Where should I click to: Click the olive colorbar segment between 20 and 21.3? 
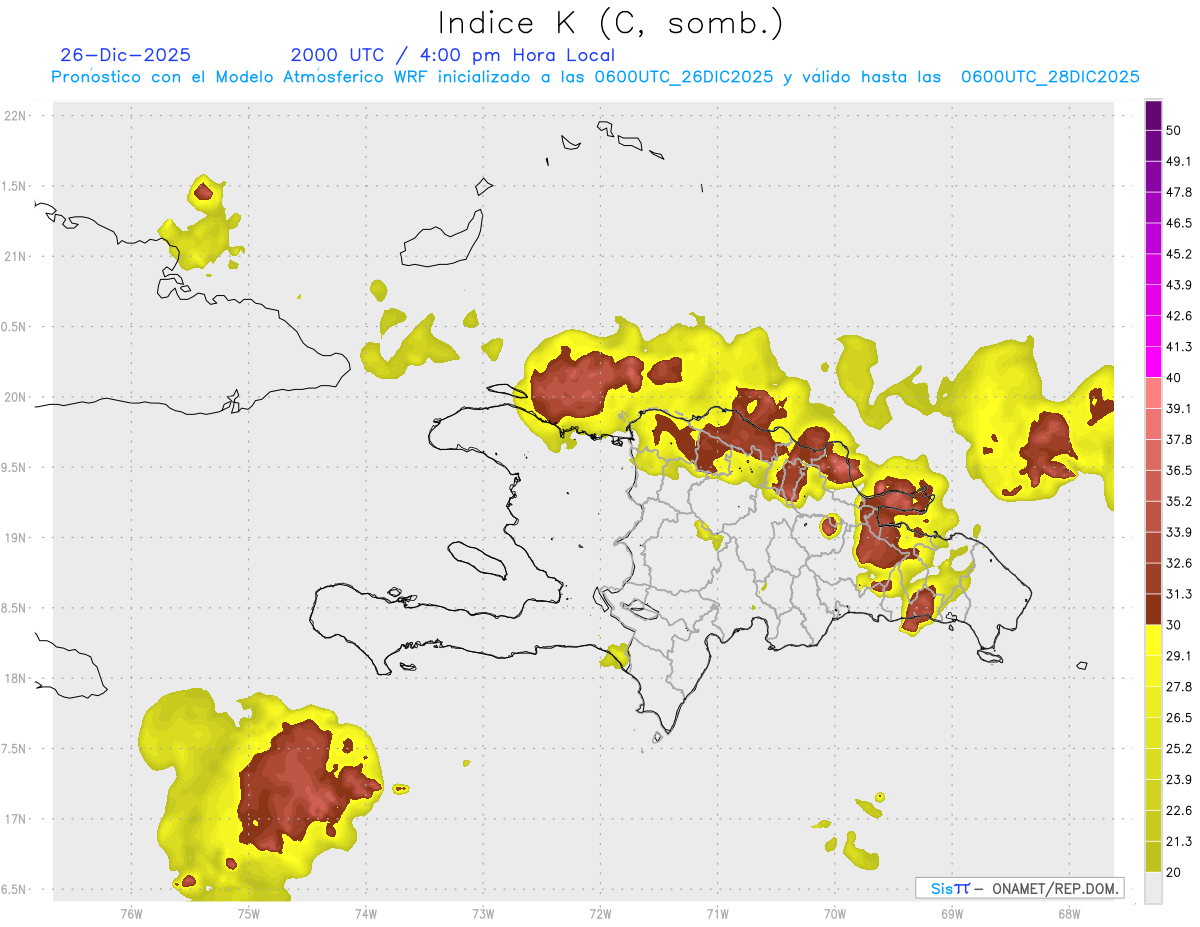point(1153,857)
